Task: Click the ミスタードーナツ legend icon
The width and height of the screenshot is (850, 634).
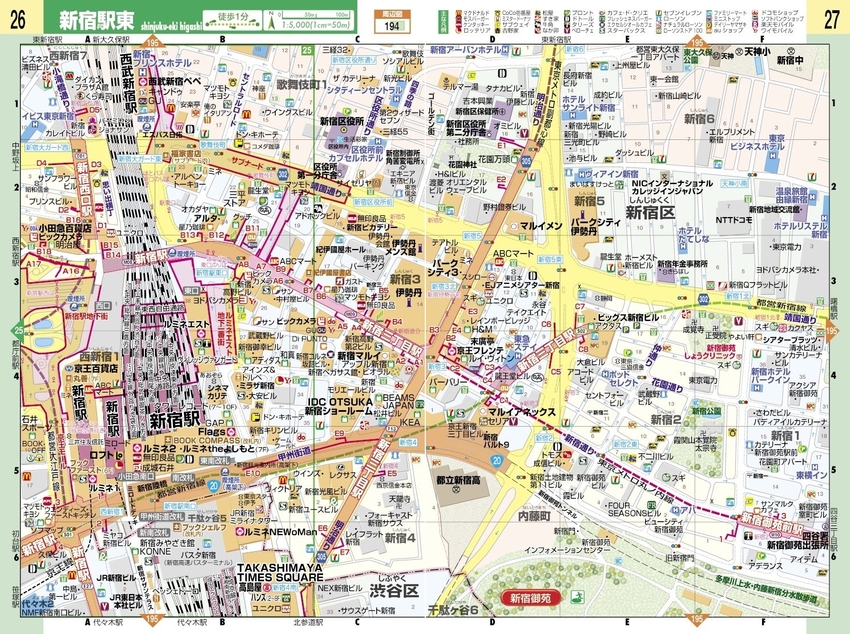Action: [x=498, y=18]
